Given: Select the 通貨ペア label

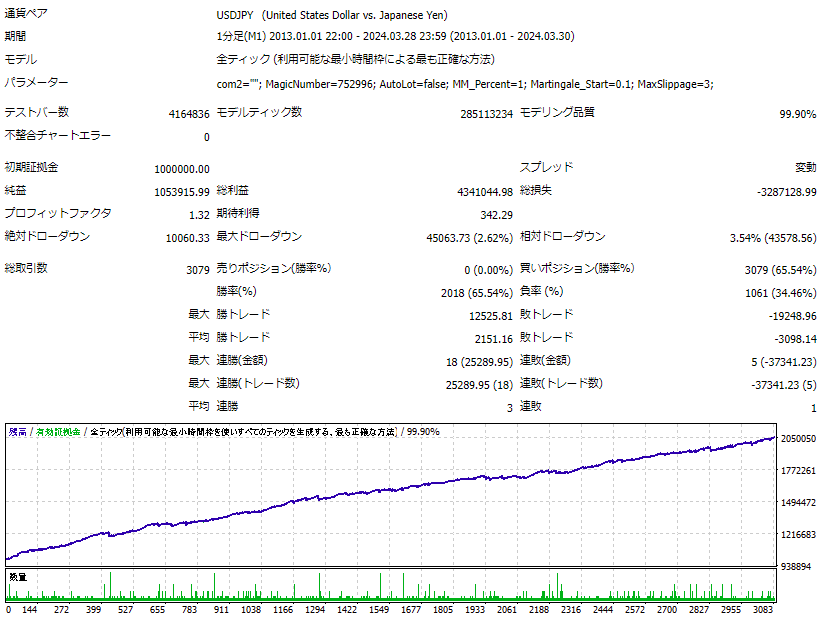Looking at the screenshot, I should 31,15.
